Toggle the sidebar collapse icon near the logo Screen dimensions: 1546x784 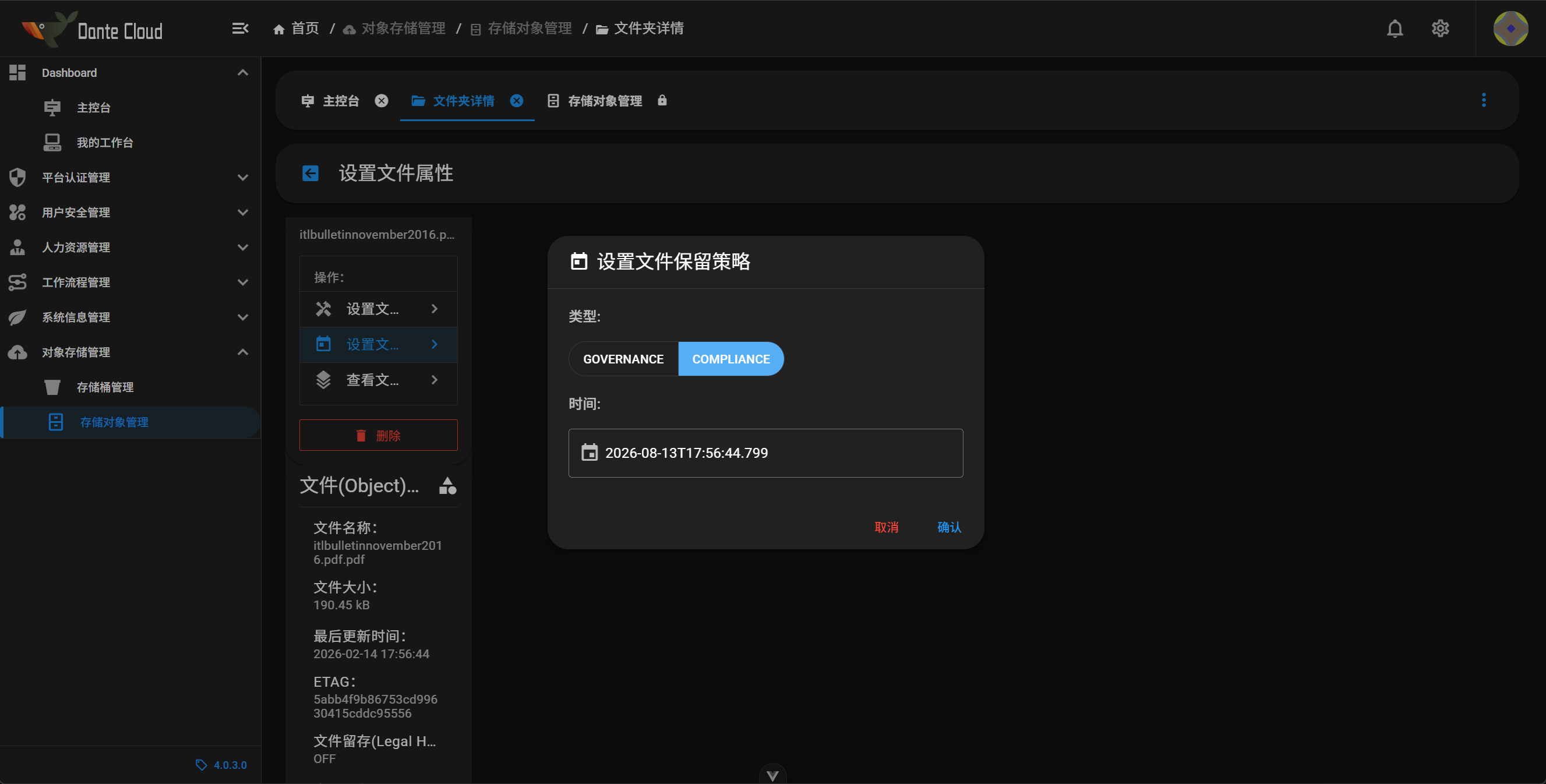tap(240, 28)
